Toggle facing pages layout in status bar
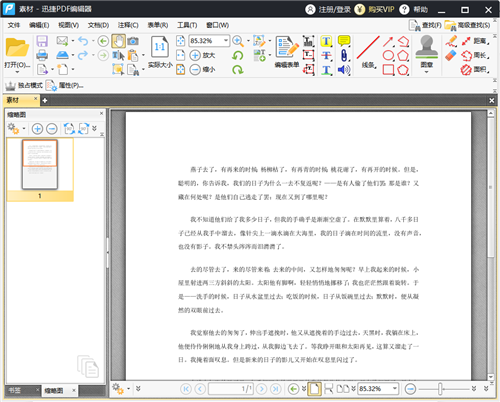This screenshot has width=500, height=402. [343, 389]
